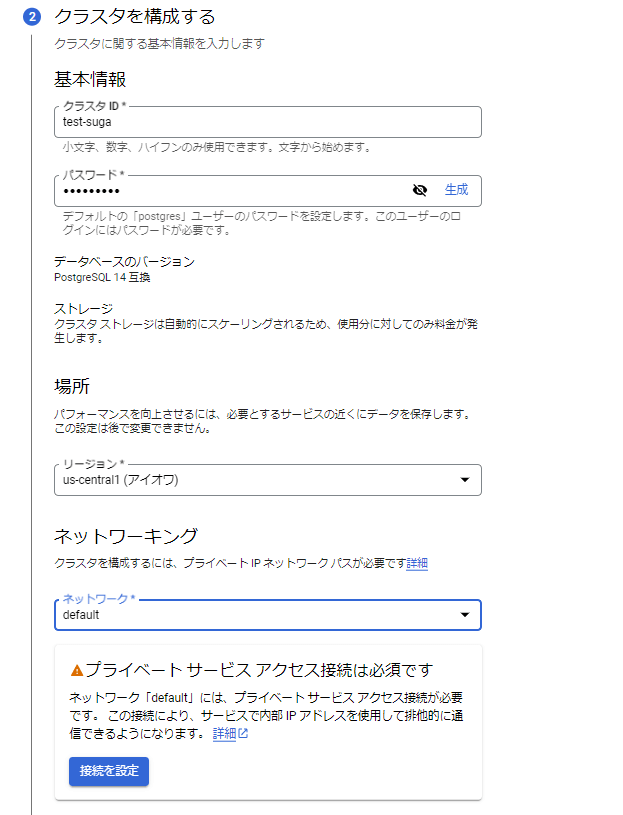The width and height of the screenshot is (623, 815).
Task: Open the リージョン dropdown arrow
Action: [465, 480]
